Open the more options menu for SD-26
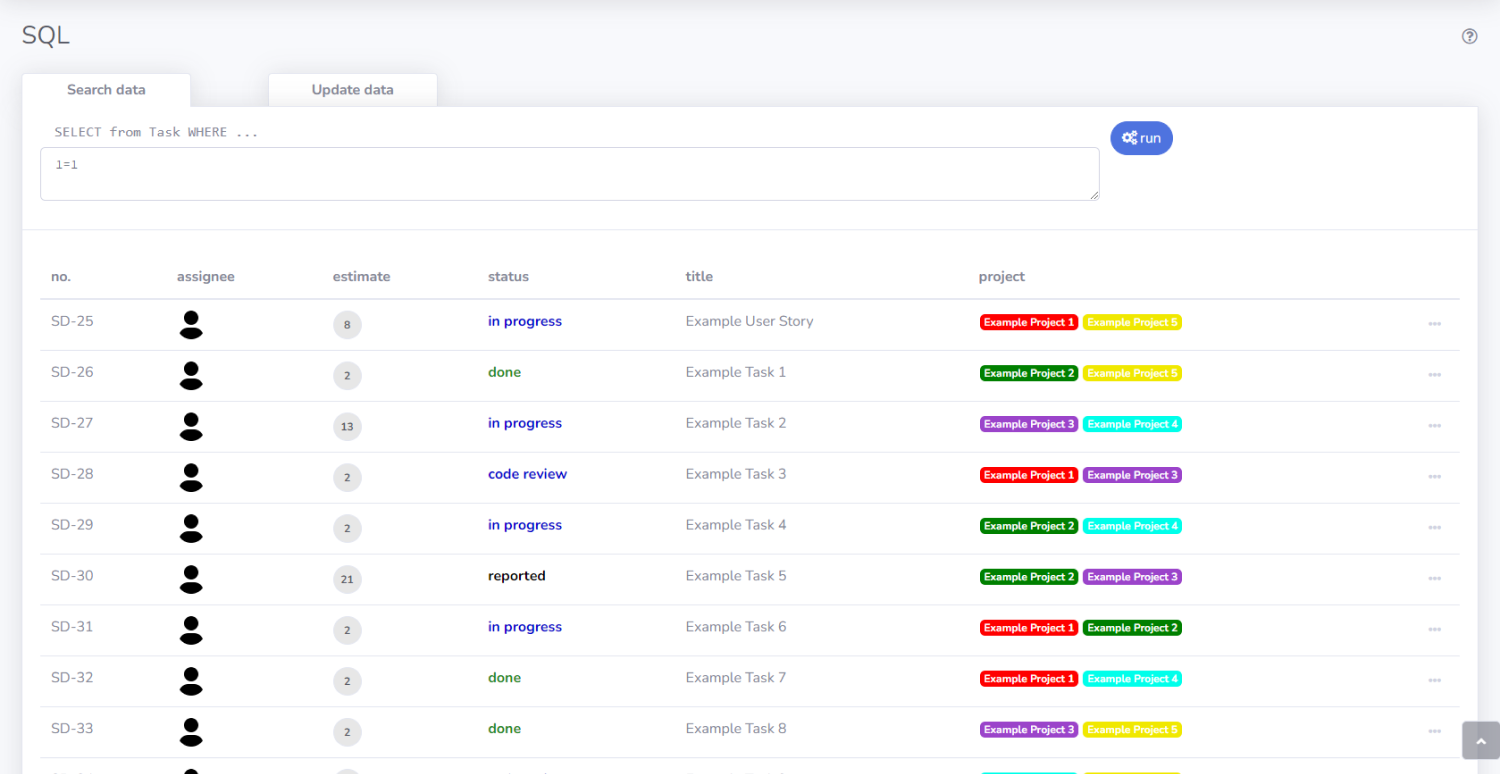 point(1434,375)
